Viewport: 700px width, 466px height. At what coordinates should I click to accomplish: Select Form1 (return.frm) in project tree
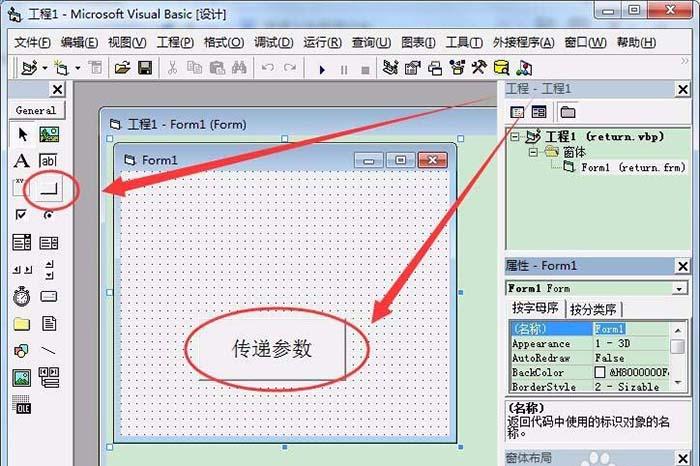pyautogui.click(x=633, y=167)
